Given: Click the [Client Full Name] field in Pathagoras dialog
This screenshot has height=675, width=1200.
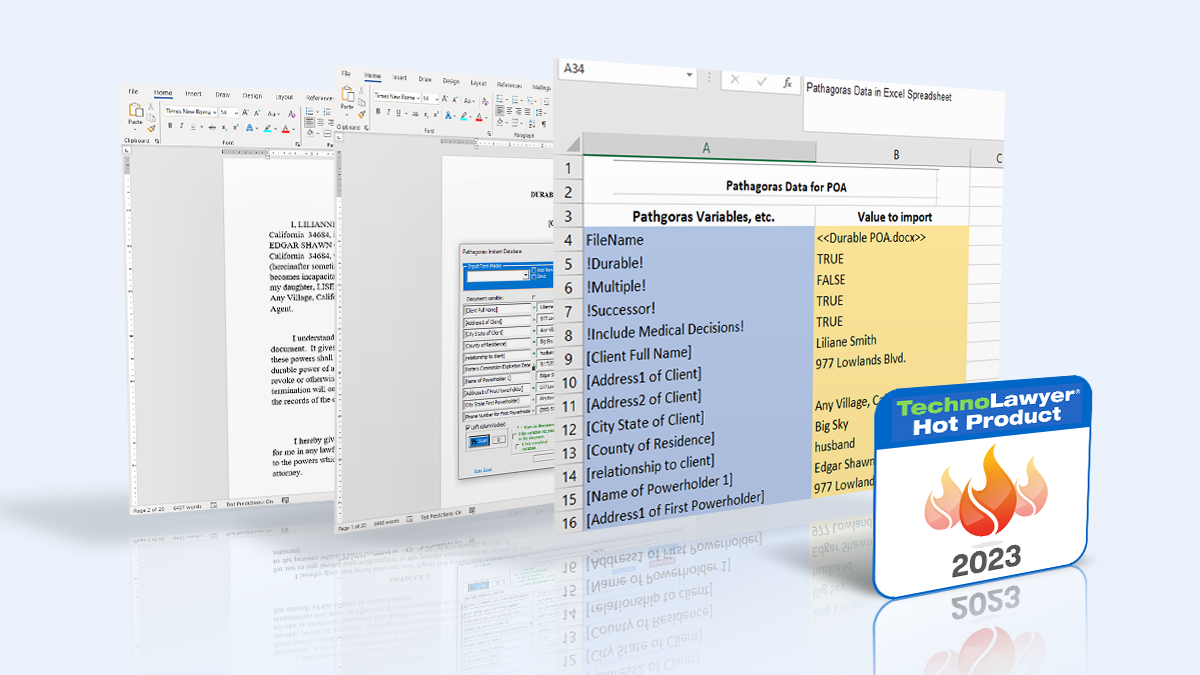Looking at the screenshot, I should click(x=497, y=309).
